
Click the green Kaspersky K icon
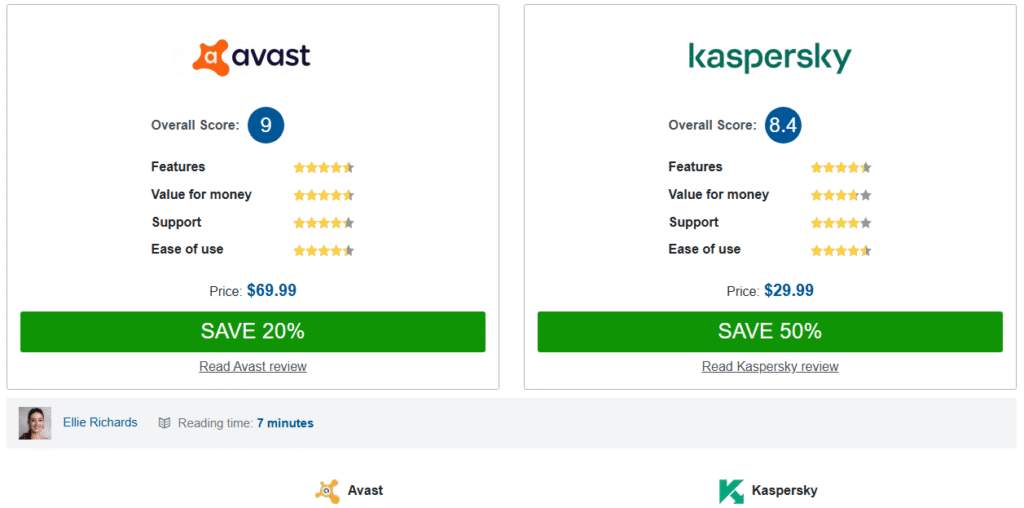point(731,491)
